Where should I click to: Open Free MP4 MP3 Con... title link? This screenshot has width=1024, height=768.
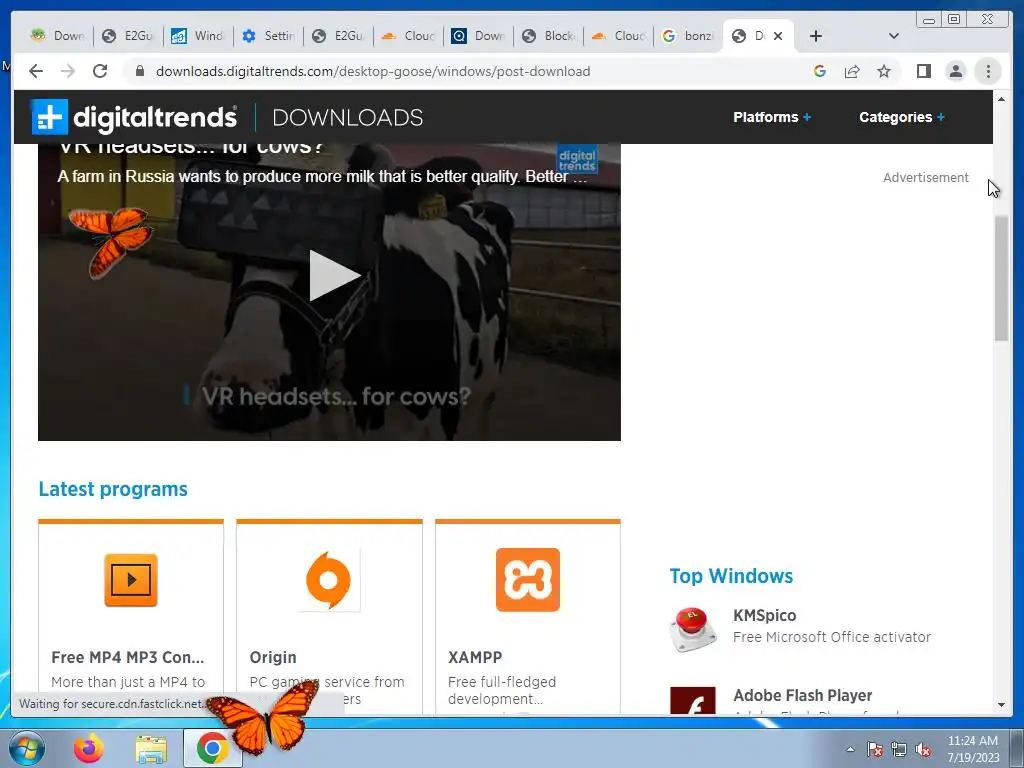pyautogui.click(x=127, y=657)
